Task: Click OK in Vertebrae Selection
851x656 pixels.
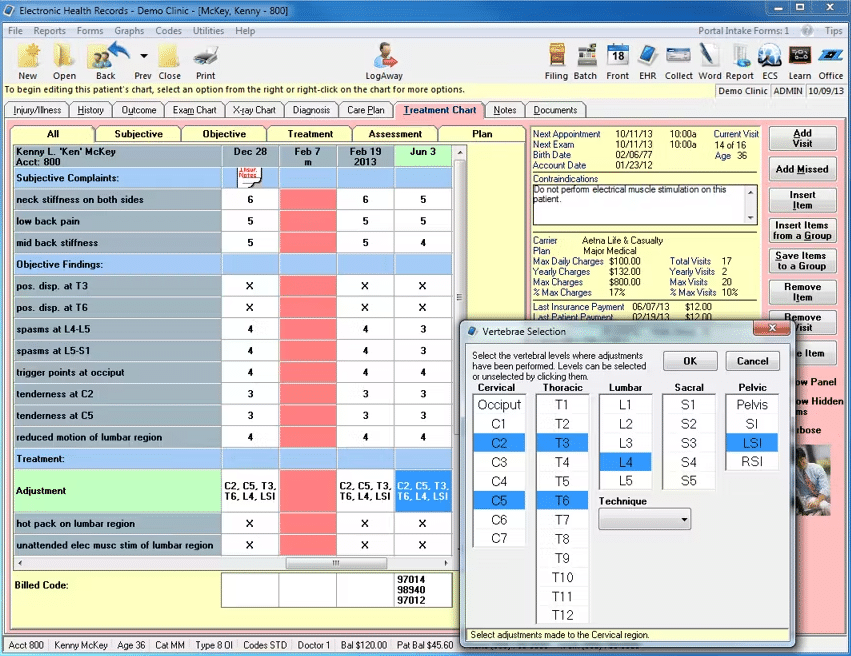Action: (x=690, y=361)
